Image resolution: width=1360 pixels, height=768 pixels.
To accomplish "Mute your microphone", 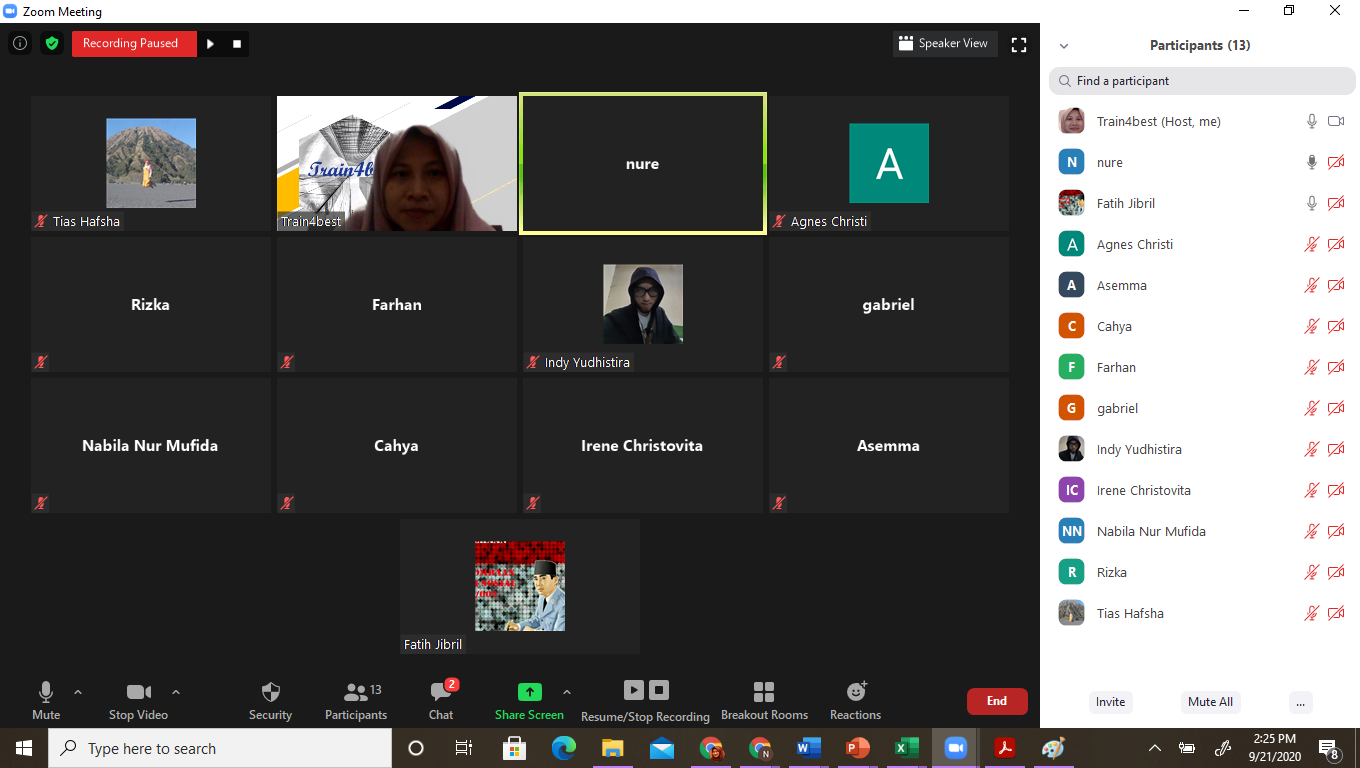I will (46, 700).
